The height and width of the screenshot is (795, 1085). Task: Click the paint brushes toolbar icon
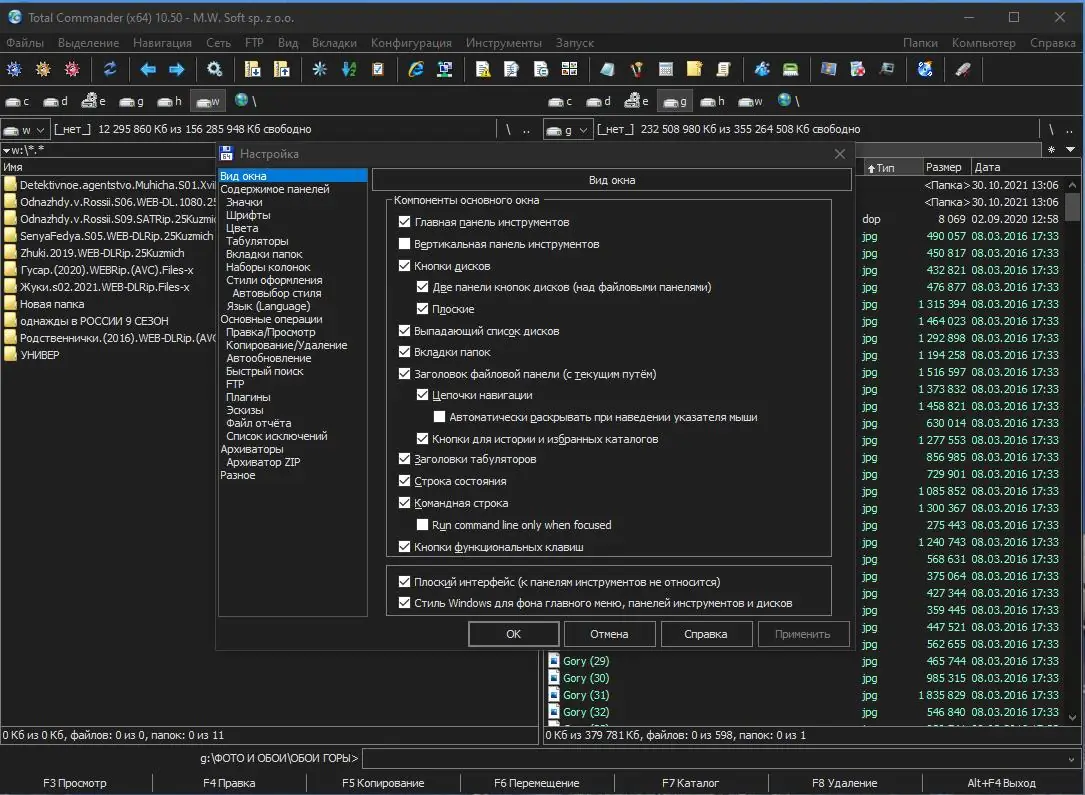pos(636,69)
